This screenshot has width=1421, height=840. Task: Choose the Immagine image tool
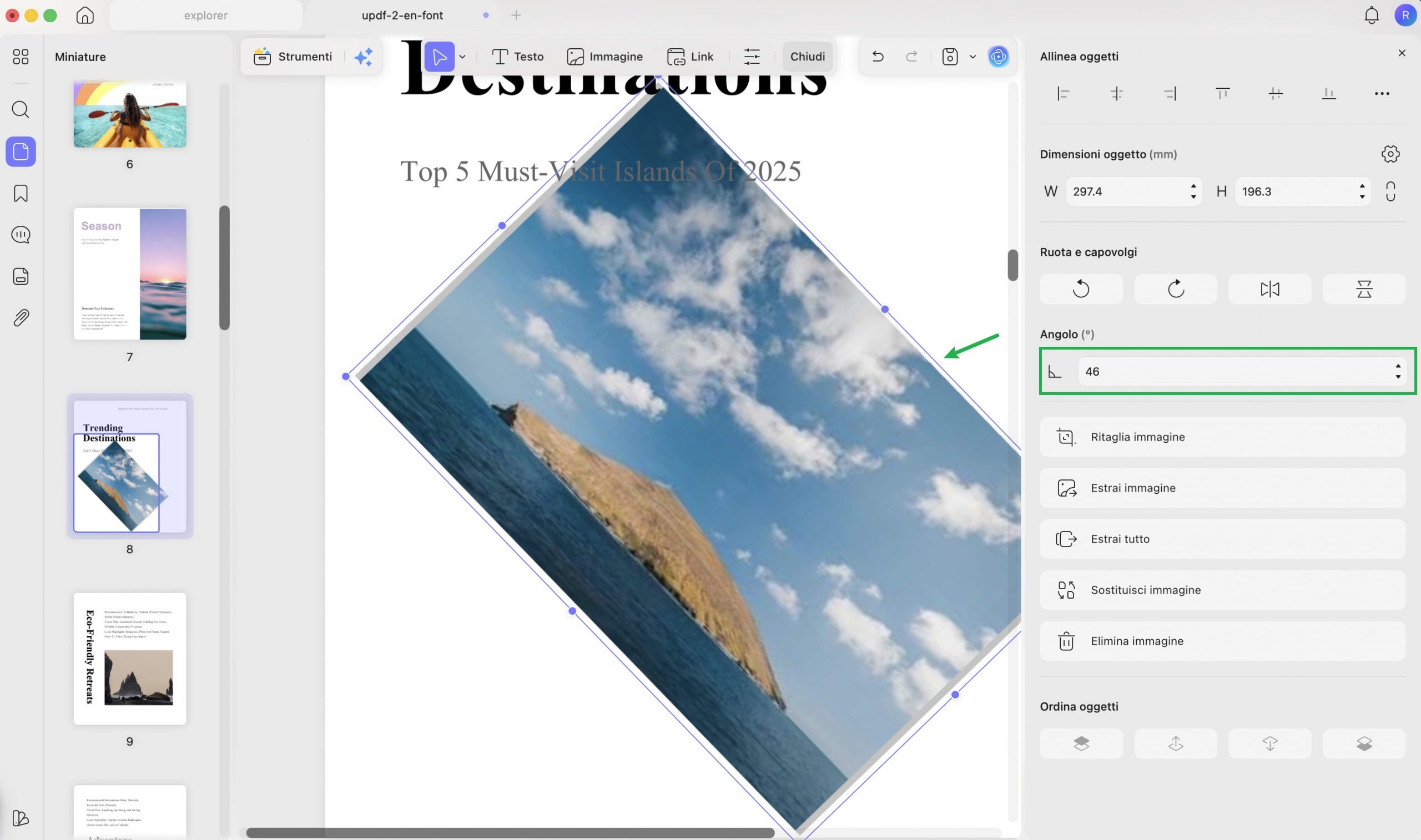(x=604, y=57)
